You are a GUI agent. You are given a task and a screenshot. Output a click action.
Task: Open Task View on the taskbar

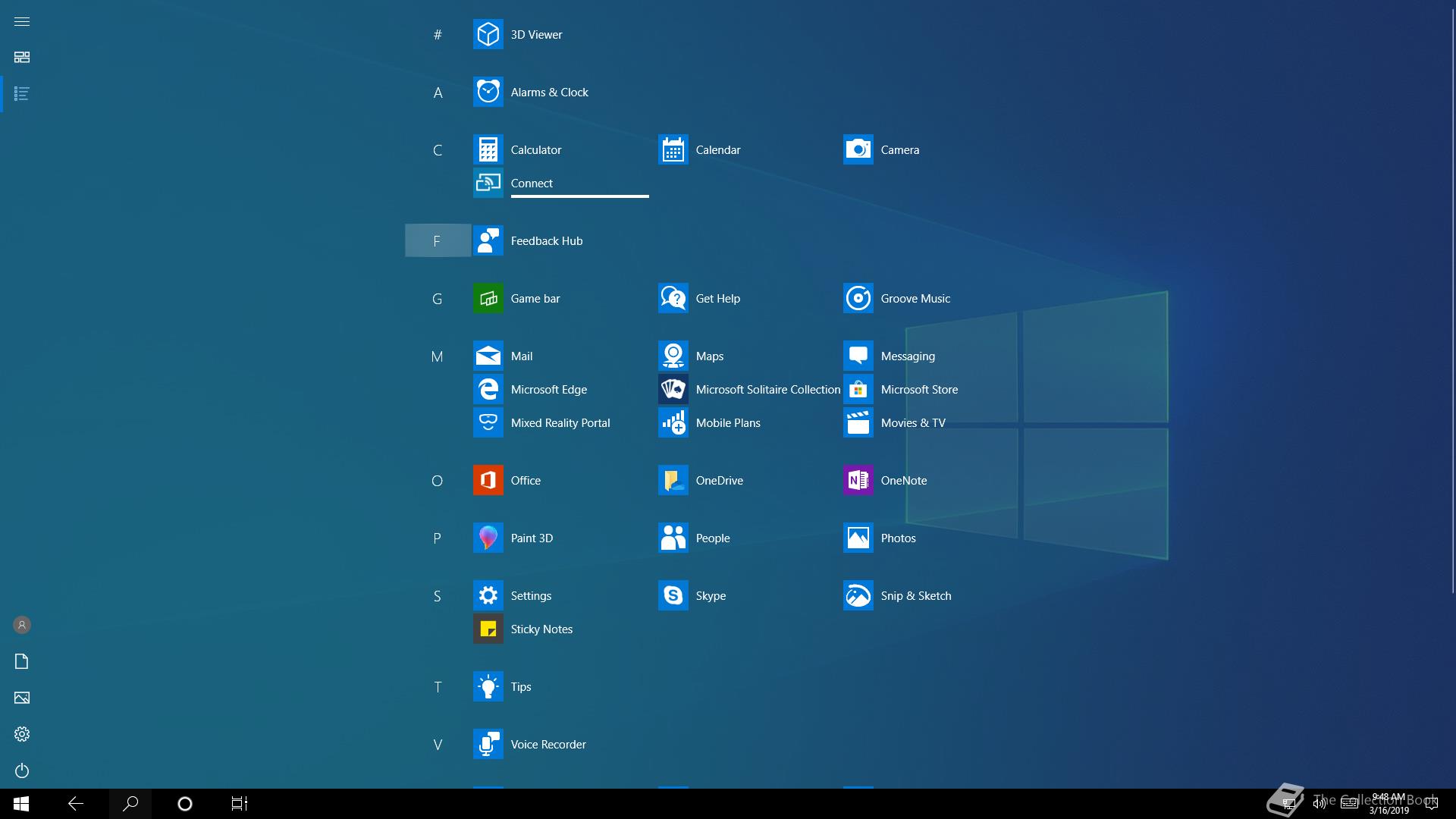point(240,804)
